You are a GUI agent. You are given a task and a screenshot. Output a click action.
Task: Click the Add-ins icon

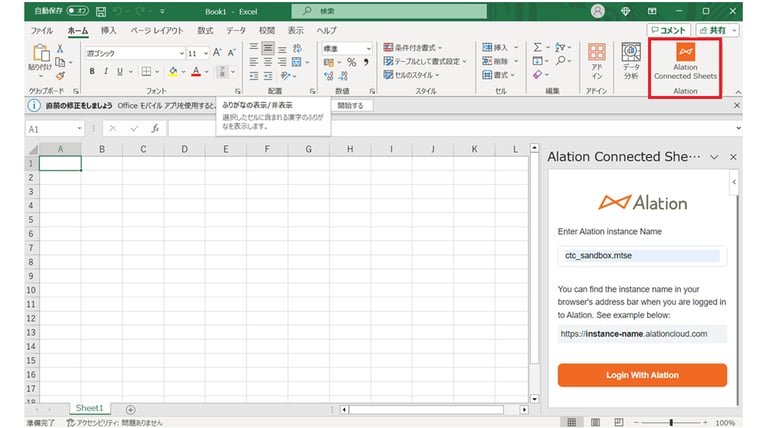pos(597,52)
